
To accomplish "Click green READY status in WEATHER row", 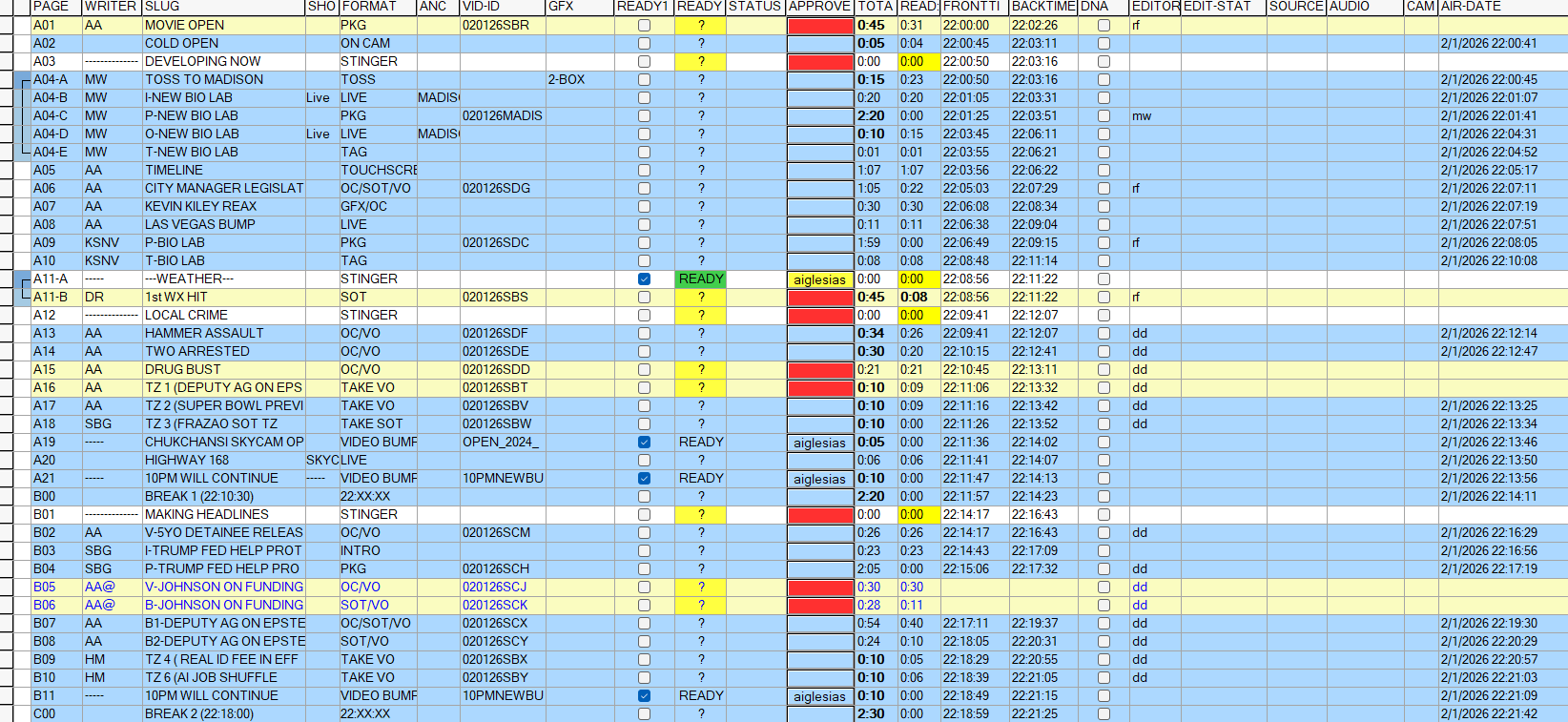I will click(x=700, y=279).
